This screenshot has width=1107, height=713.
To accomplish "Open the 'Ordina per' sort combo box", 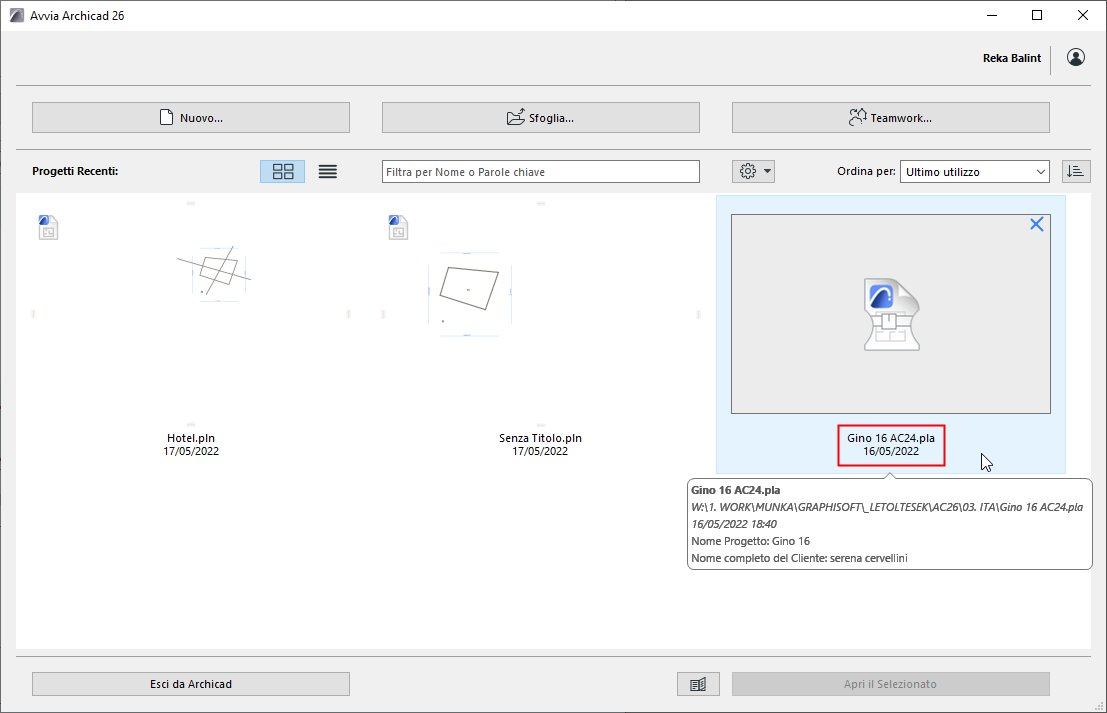I will 974,172.
